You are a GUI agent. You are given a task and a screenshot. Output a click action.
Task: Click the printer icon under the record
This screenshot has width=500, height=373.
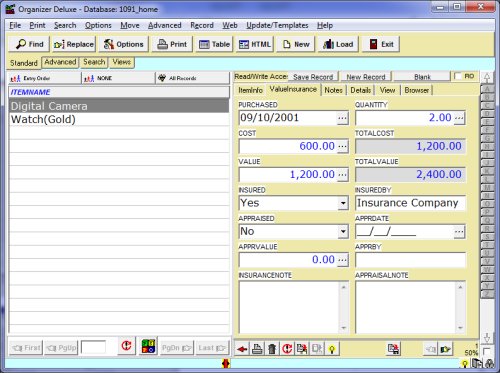tap(257, 349)
